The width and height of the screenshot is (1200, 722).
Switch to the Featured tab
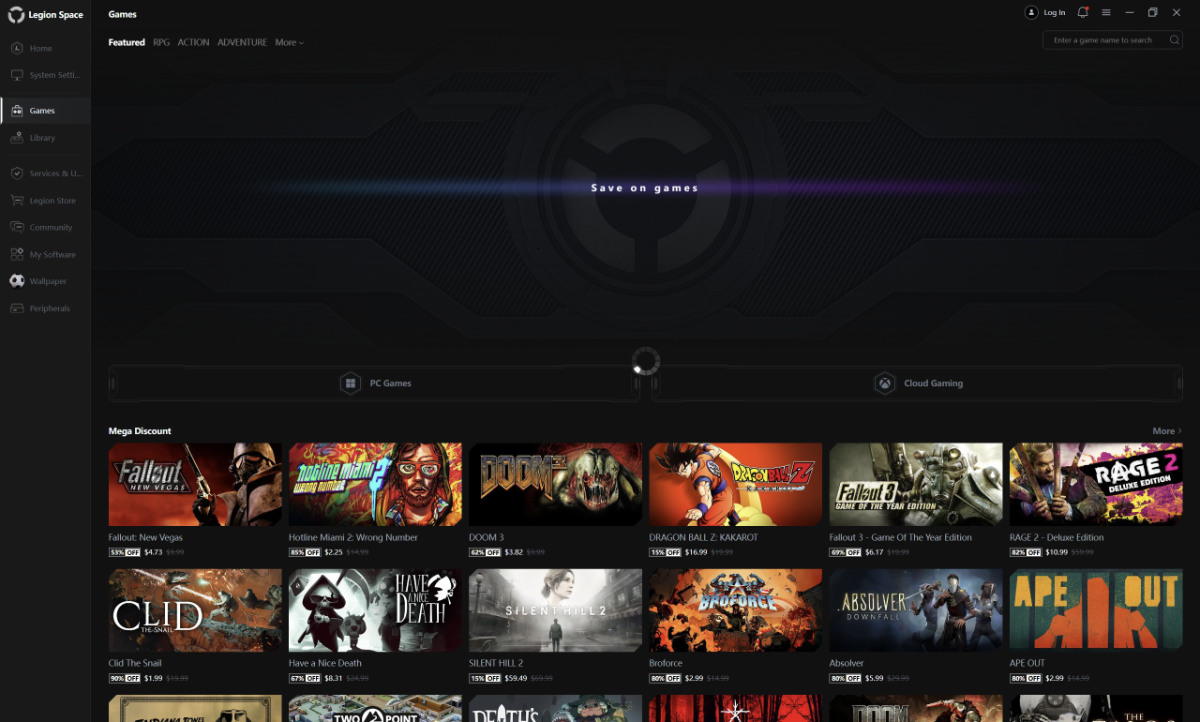click(127, 42)
